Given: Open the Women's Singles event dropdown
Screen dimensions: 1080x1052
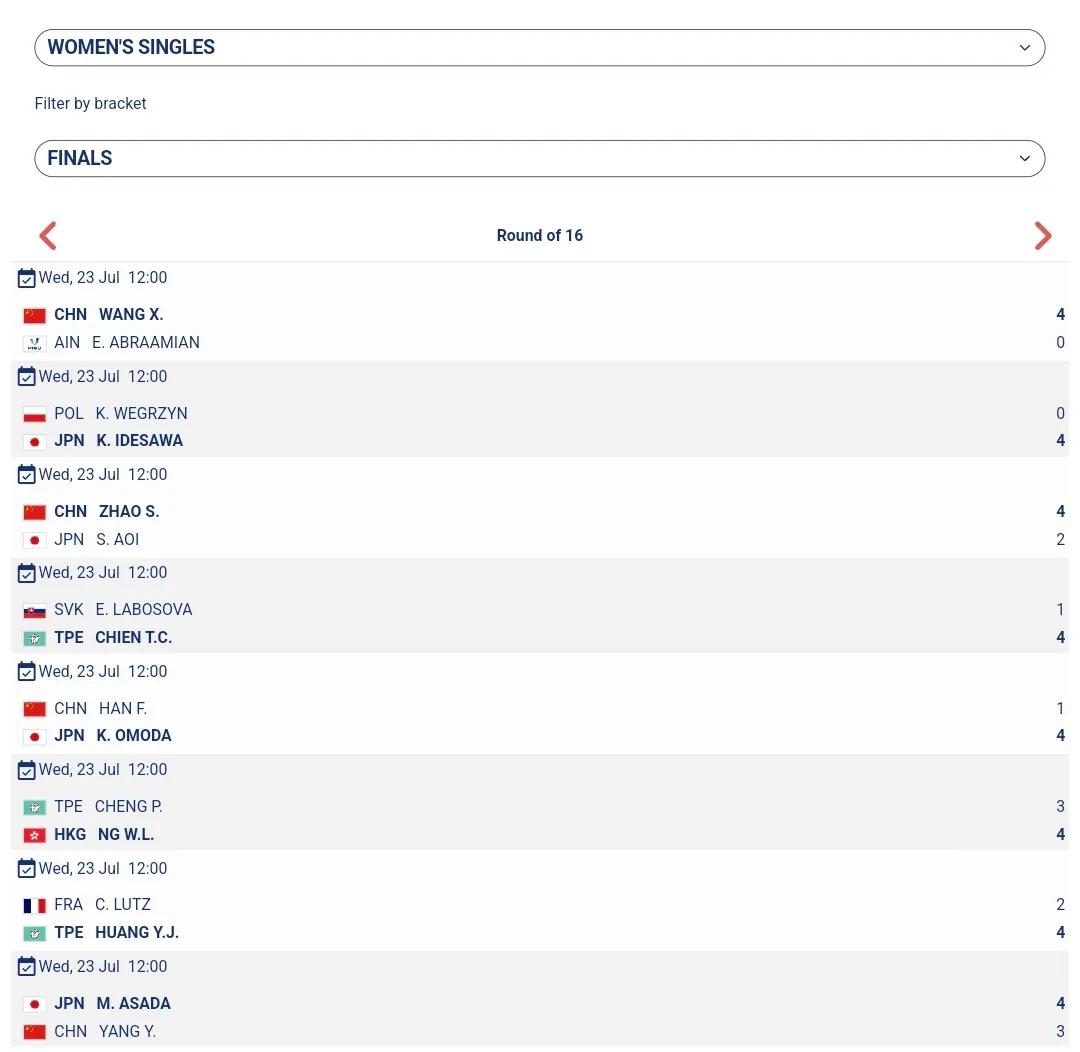Looking at the screenshot, I should [x=539, y=48].
